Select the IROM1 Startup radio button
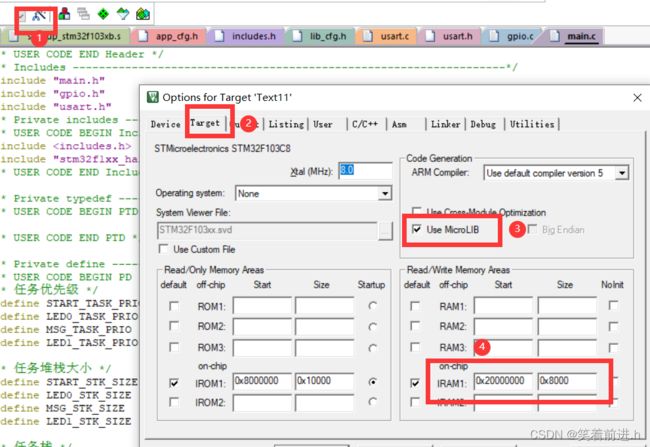 [x=373, y=381]
